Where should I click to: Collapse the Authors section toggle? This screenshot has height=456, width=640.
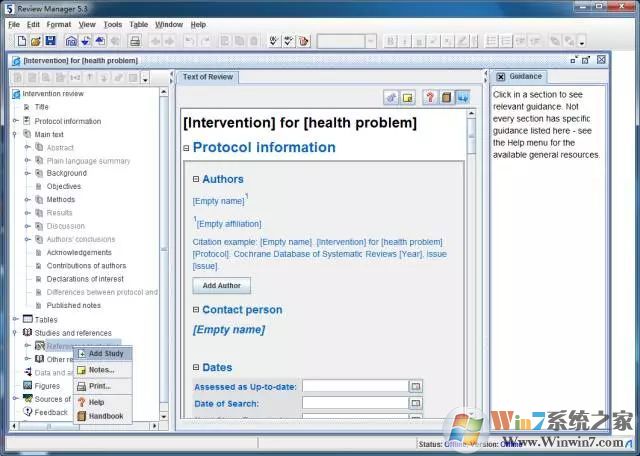pyautogui.click(x=197, y=179)
